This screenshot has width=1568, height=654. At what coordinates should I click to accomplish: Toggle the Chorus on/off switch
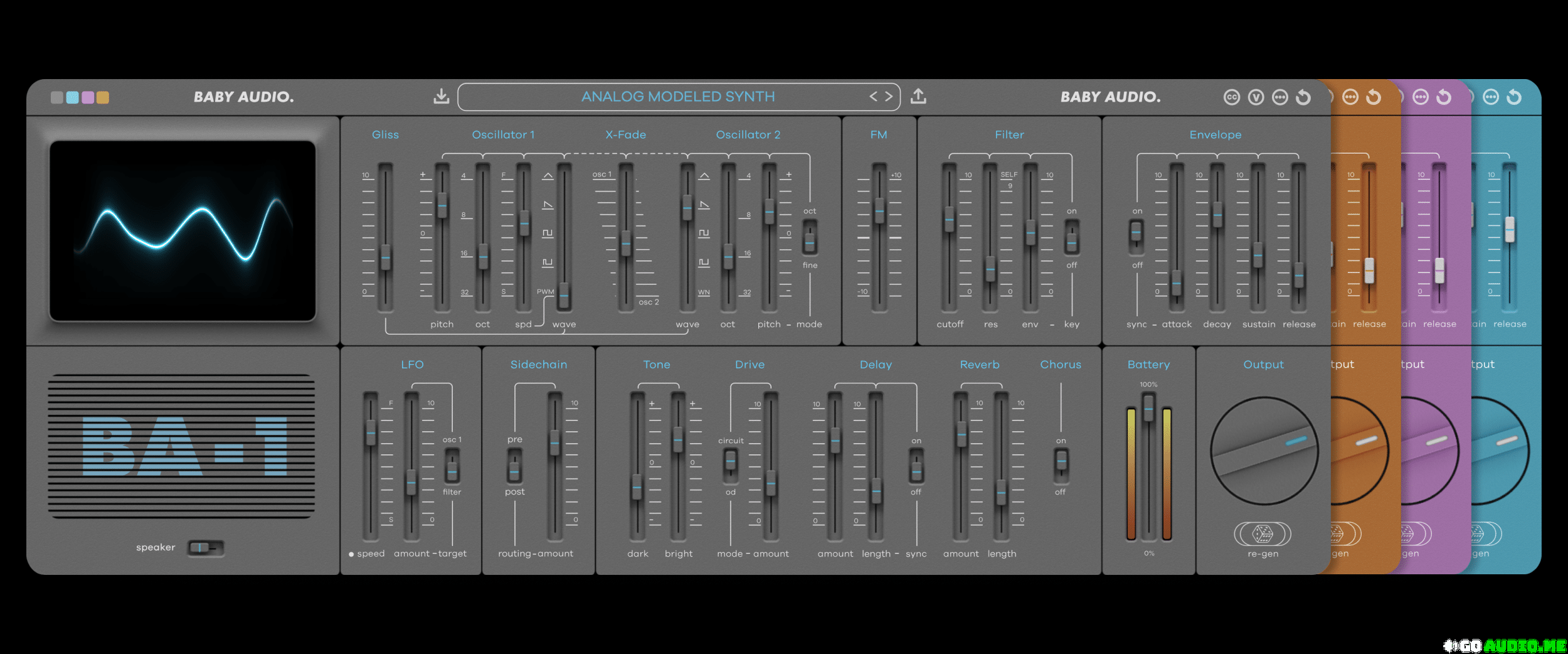pos(1061,465)
